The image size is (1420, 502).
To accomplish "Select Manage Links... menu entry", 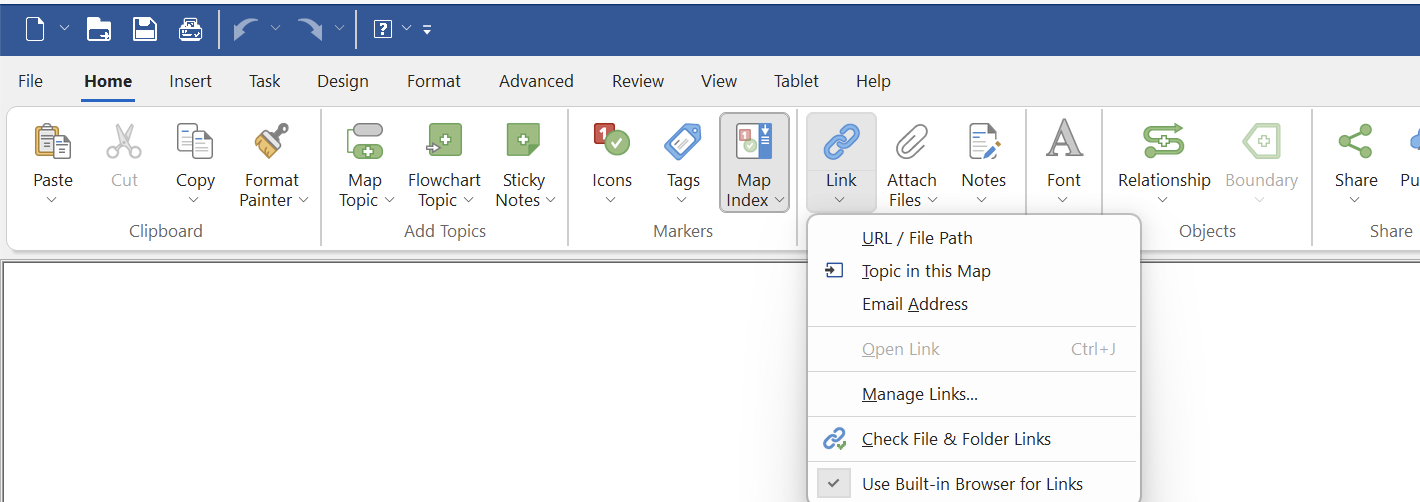I will pos(919,394).
